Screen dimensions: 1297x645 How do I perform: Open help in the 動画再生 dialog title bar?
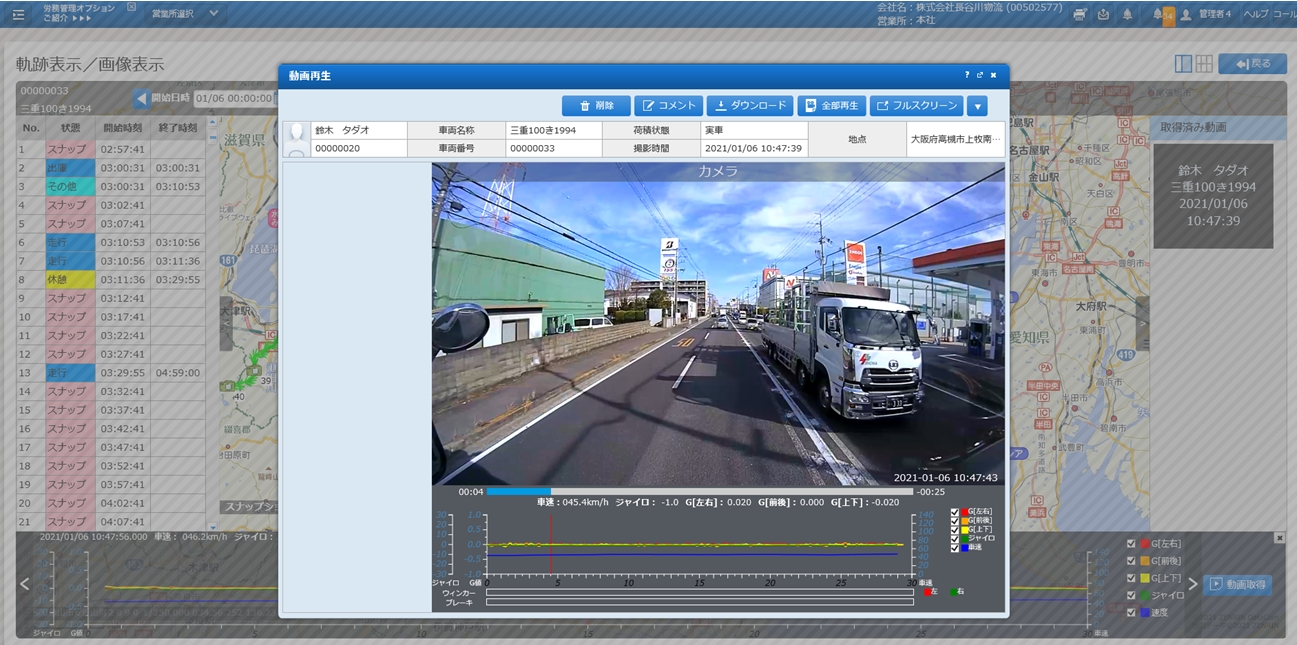(967, 75)
